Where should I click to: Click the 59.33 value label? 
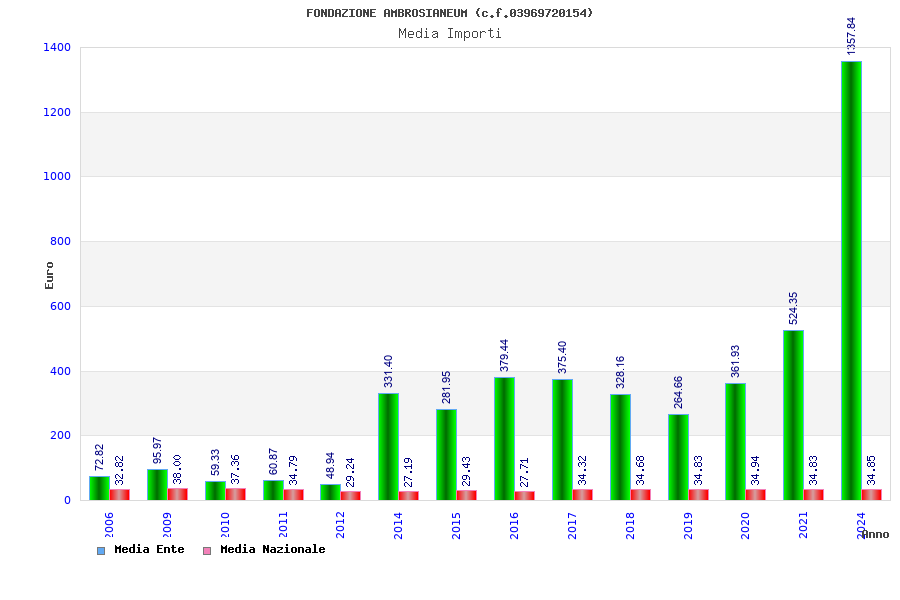point(215,462)
